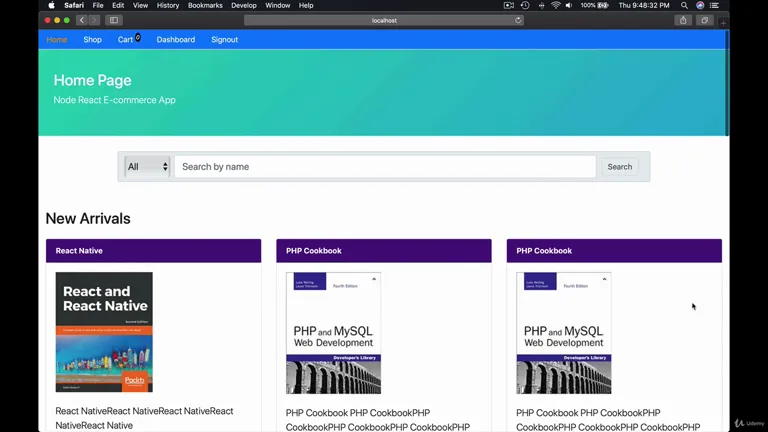768x432 pixels.
Task: Open the Safari File menu
Action: [x=98, y=5]
